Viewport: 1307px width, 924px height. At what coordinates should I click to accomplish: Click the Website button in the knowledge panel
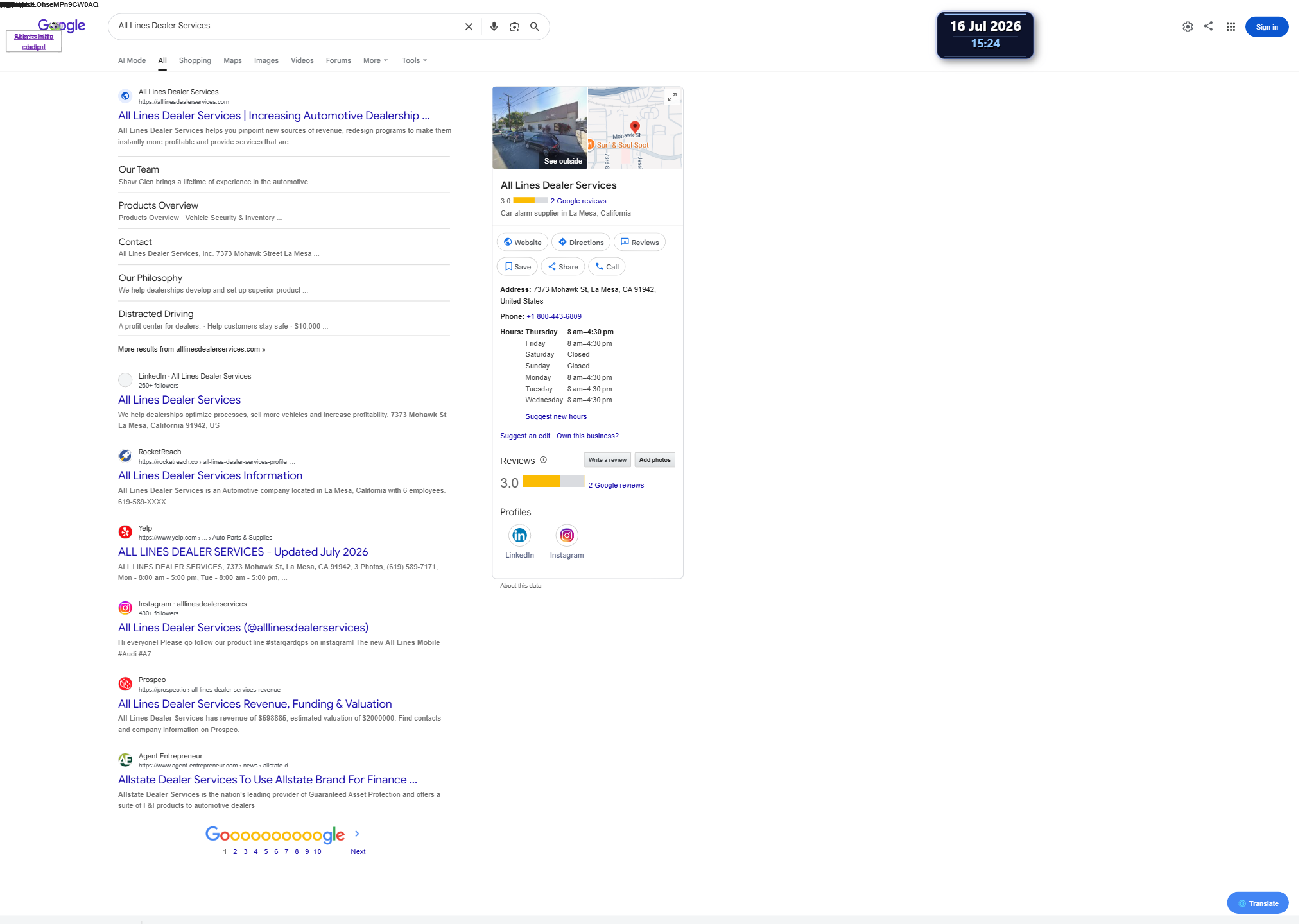coord(523,242)
